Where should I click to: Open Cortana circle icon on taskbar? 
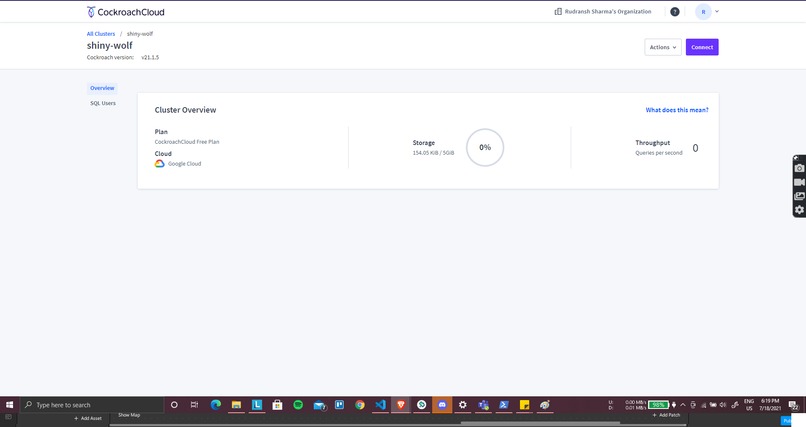(x=174, y=405)
